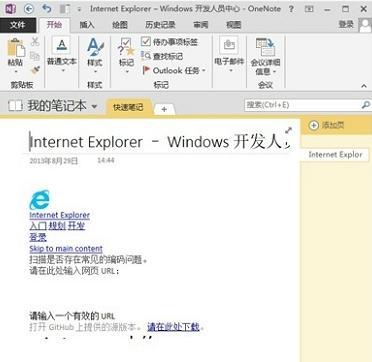The width and height of the screenshot is (372, 362).
Task: Expand the 电子邮件 dropdown arrow
Action: pos(231,70)
